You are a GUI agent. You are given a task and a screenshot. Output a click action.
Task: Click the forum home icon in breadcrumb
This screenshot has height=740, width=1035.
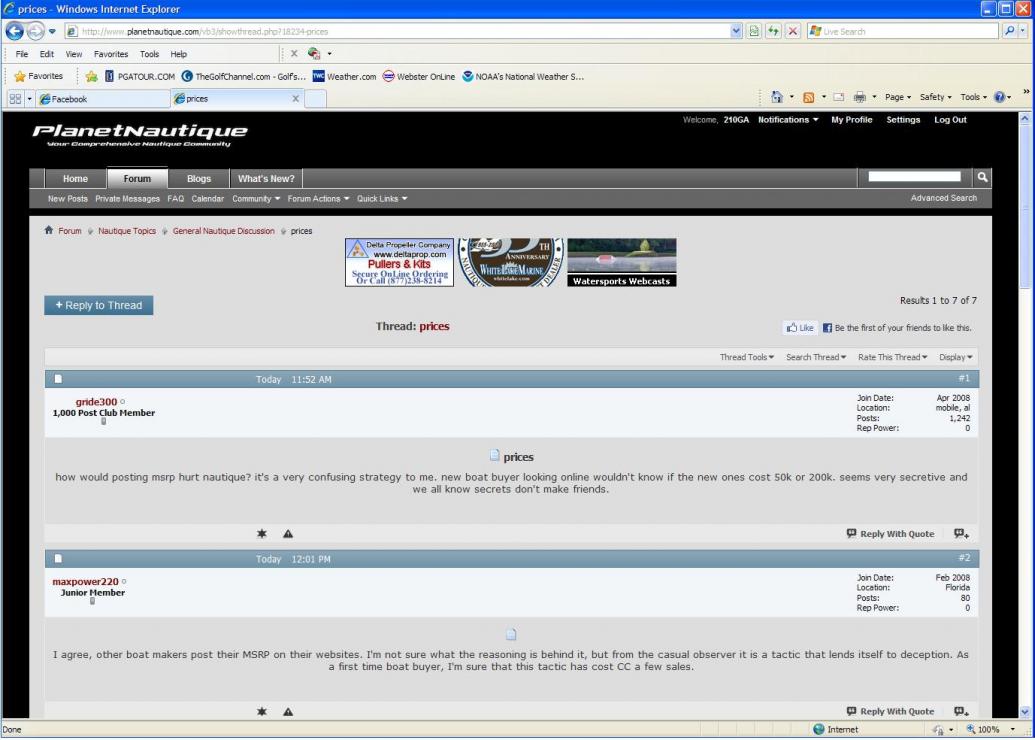coord(49,231)
